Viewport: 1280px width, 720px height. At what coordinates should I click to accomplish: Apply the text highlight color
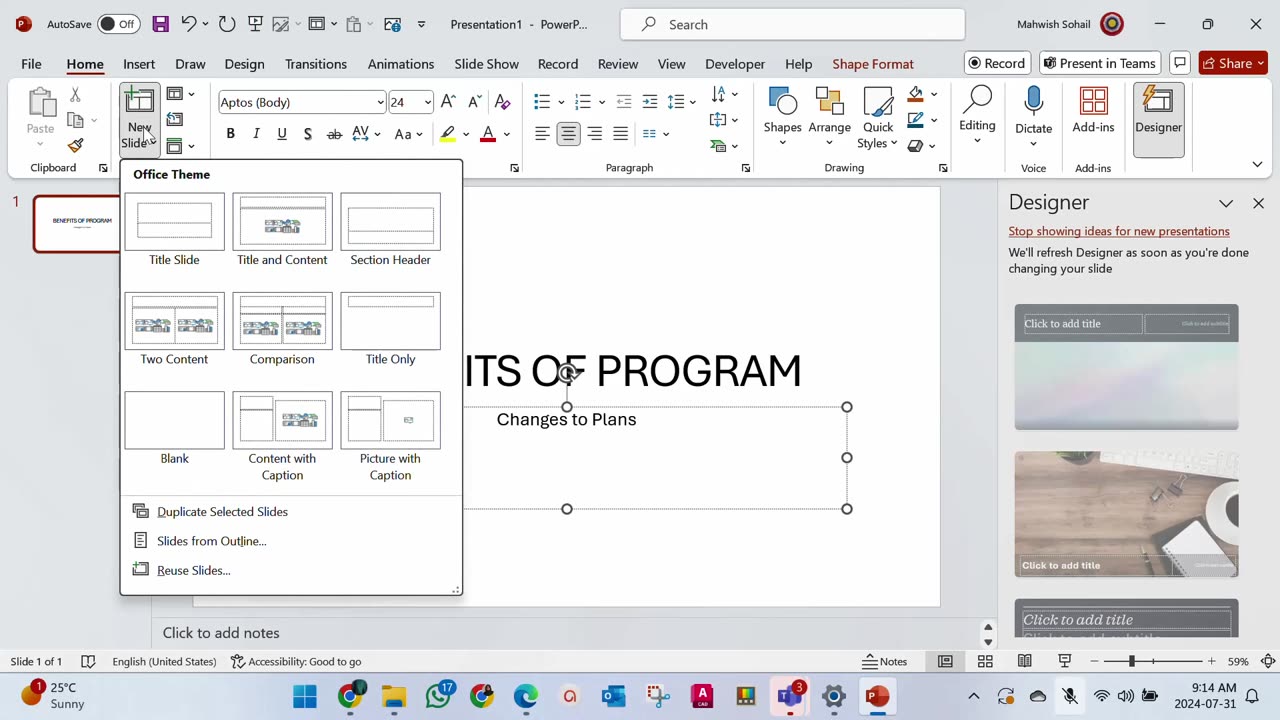point(448,134)
